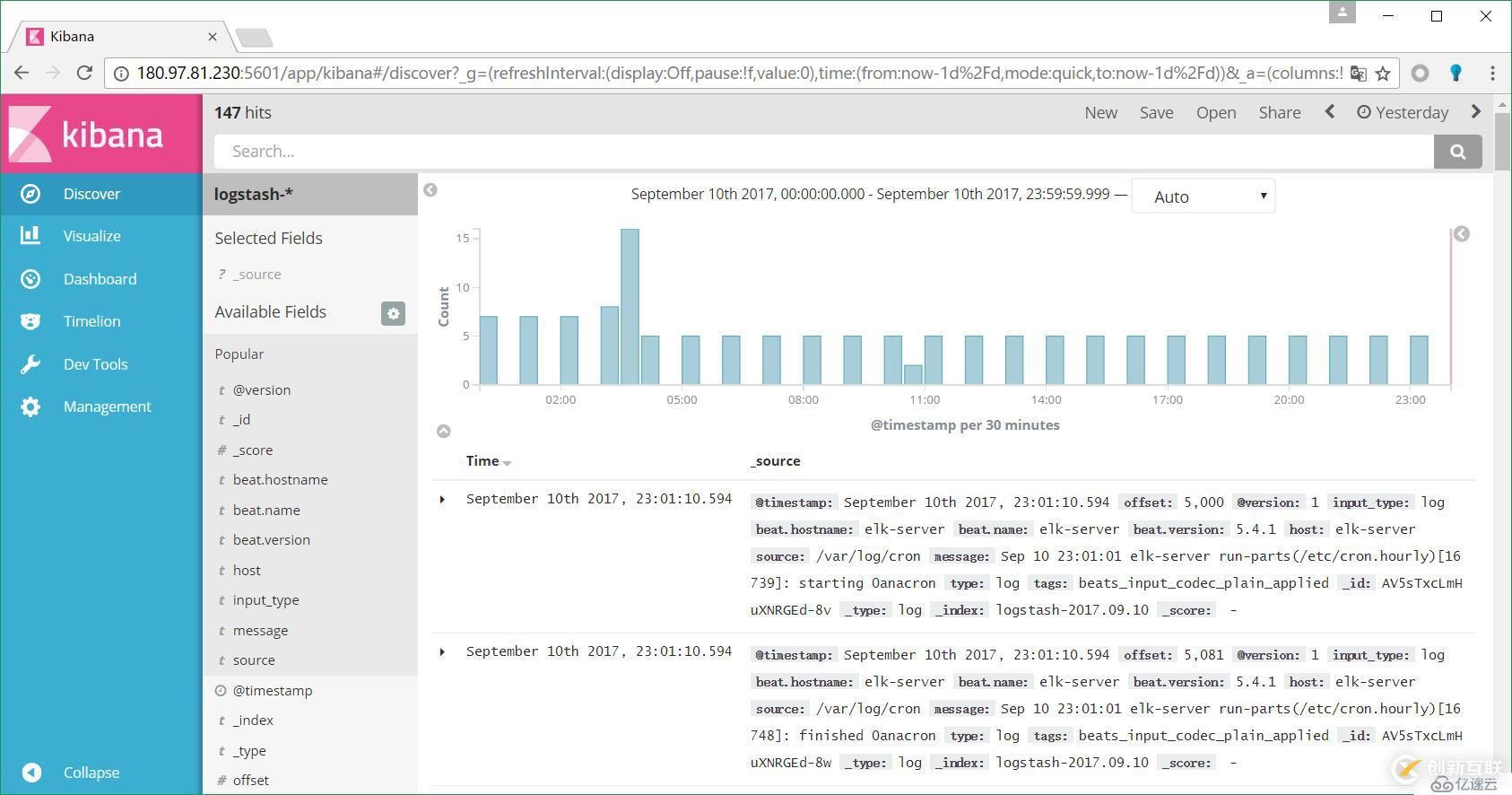Open the Chrome menu dots
Viewport: 1512px width, 795px height.
tap(1492, 74)
